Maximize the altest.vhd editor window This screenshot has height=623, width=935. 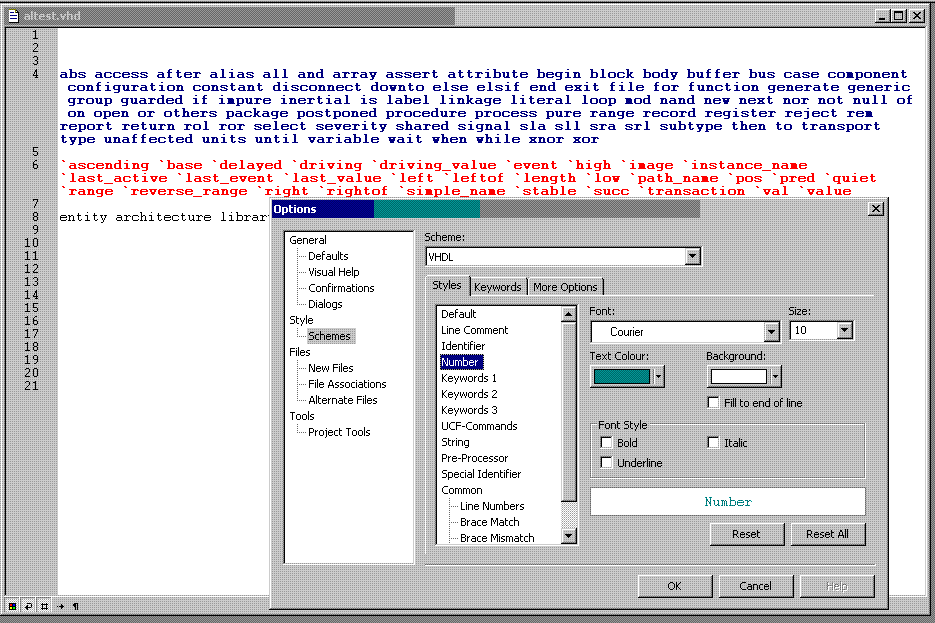899,16
